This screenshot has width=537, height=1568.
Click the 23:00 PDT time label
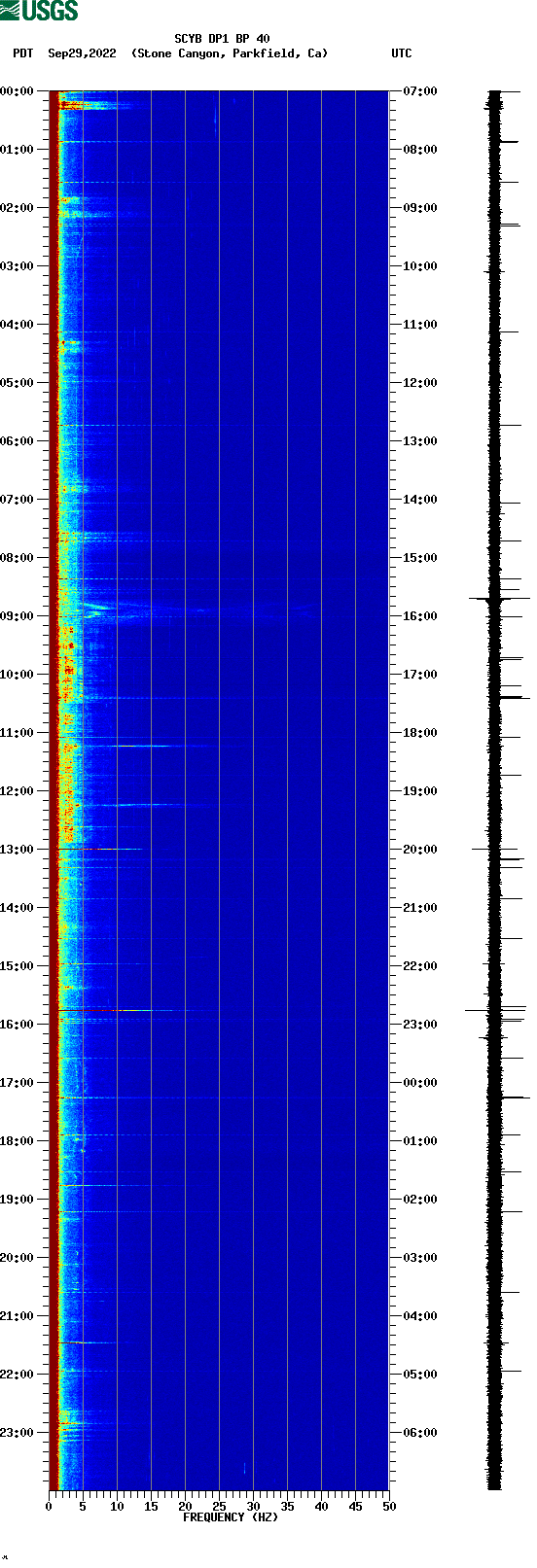pos(18,1433)
